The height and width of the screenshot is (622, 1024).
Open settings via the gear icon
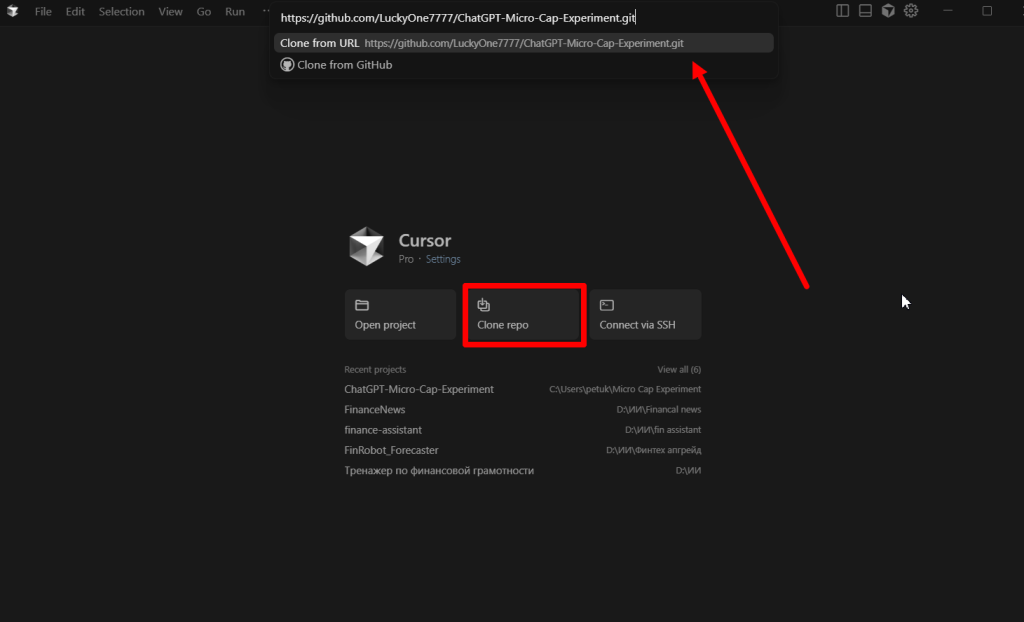pos(911,11)
